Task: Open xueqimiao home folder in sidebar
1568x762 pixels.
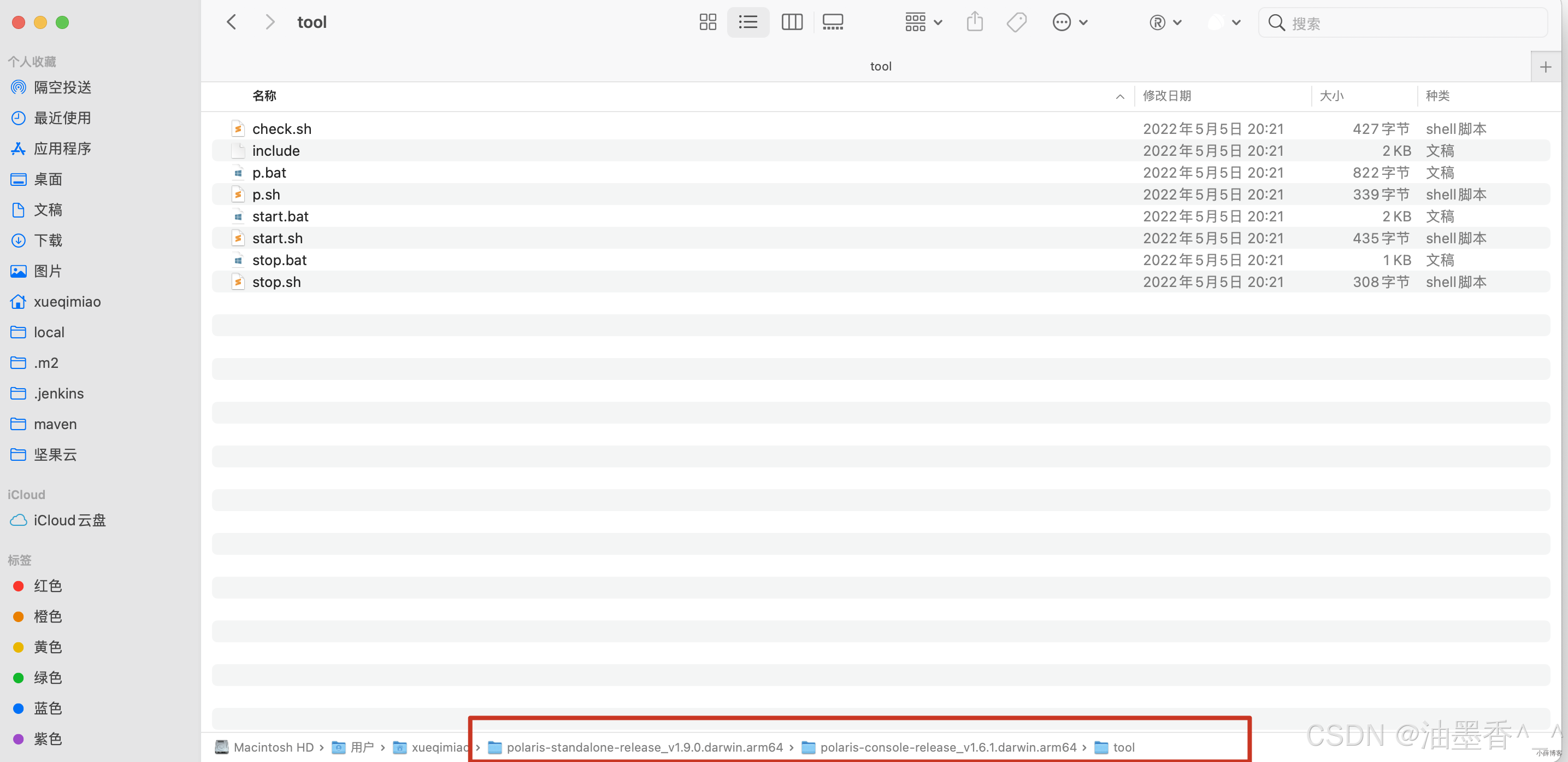Action: tap(67, 302)
